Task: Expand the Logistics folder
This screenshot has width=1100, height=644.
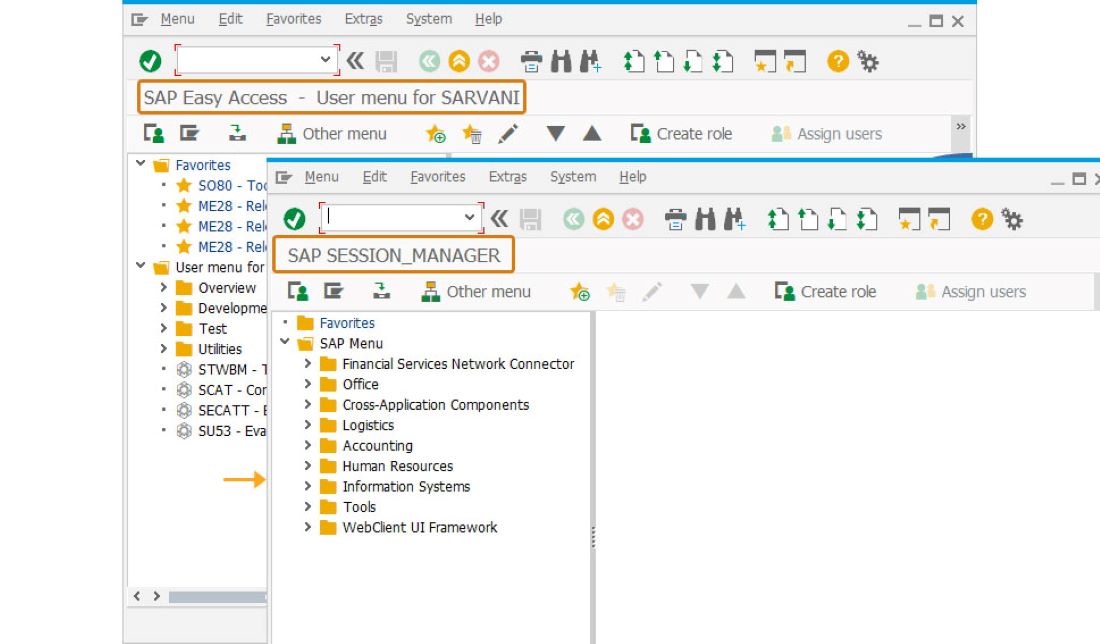Action: tap(307, 424)
